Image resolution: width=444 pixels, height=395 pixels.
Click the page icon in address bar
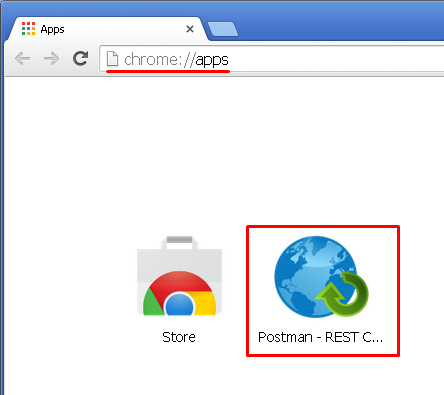click(x=112, y=59)
